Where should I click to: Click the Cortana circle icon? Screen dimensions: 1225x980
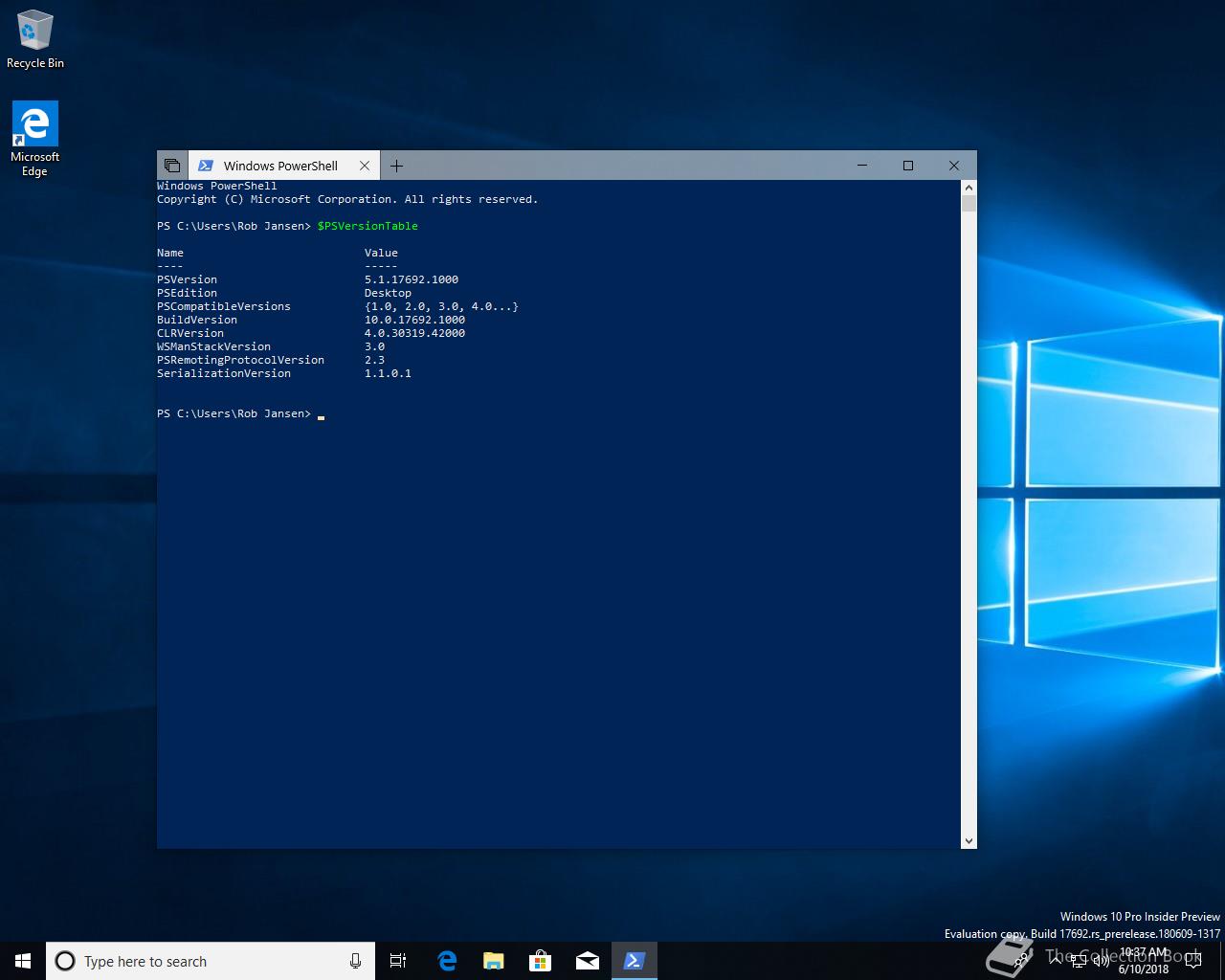pos(65,961)
